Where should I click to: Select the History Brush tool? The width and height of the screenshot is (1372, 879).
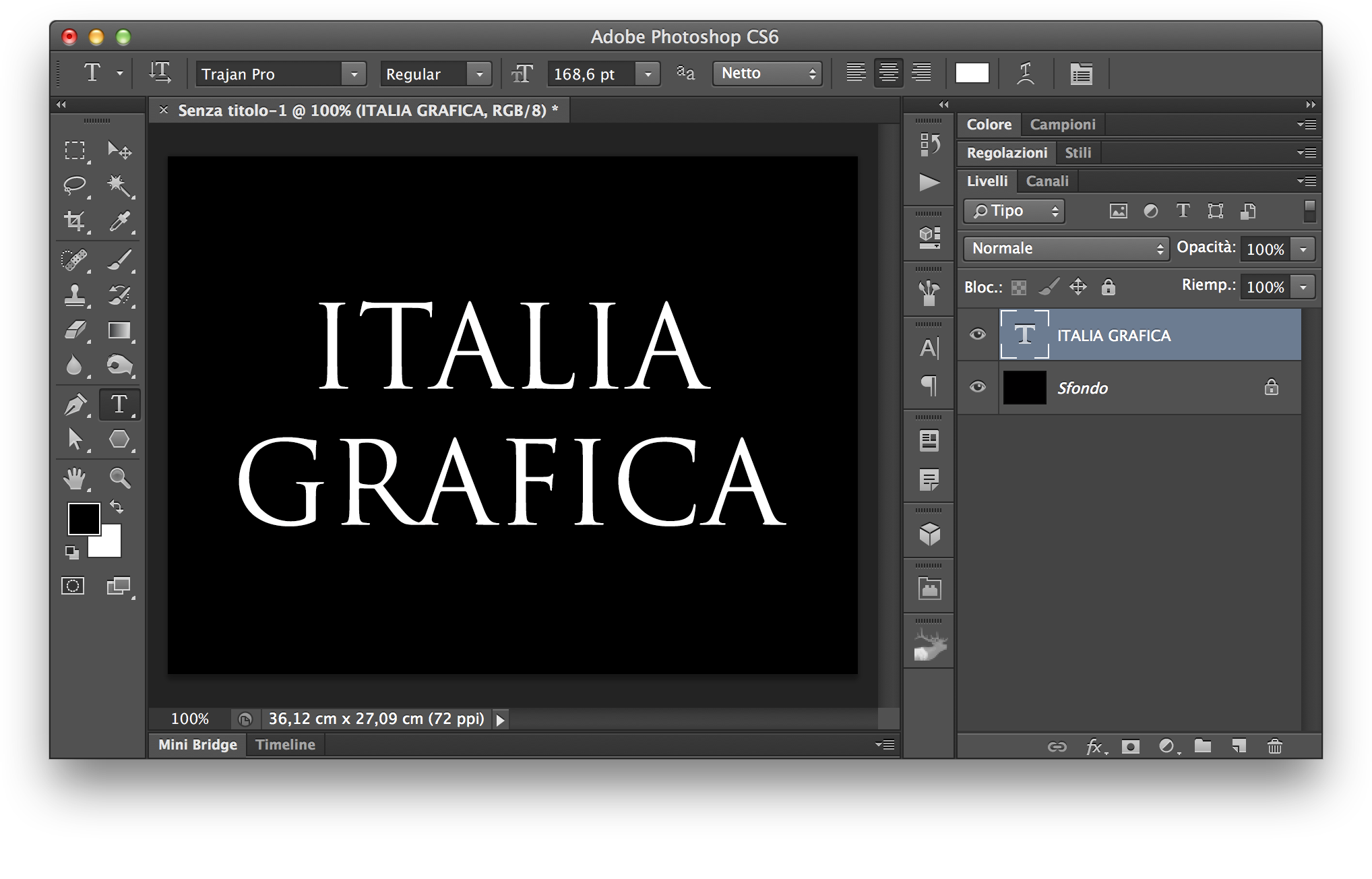click(119, 295)
